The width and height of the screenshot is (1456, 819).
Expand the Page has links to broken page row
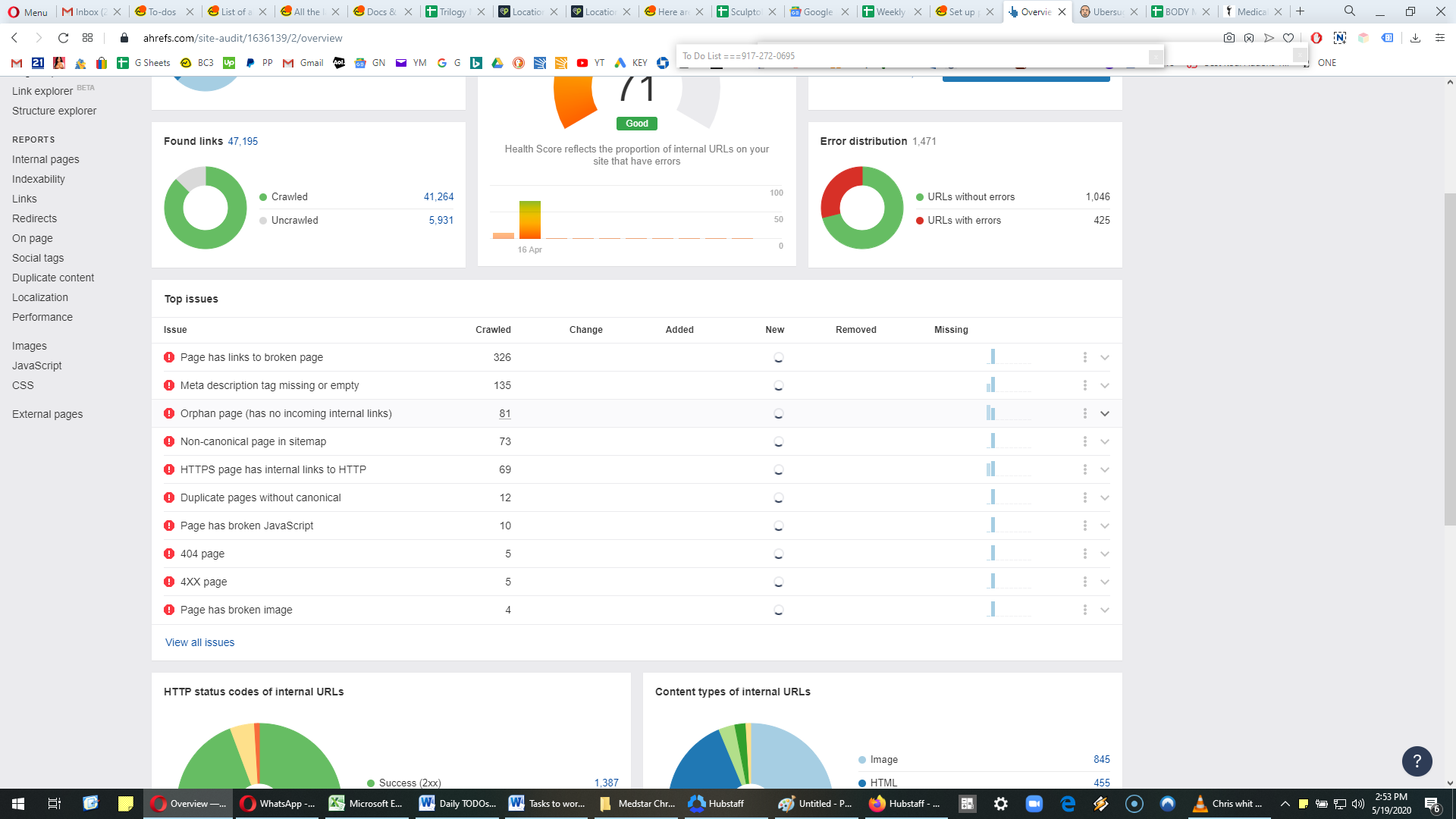1105,357
